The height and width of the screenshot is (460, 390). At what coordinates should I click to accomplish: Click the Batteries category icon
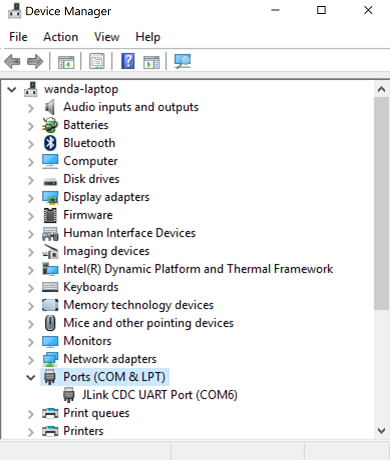click(x=50, y=125)
